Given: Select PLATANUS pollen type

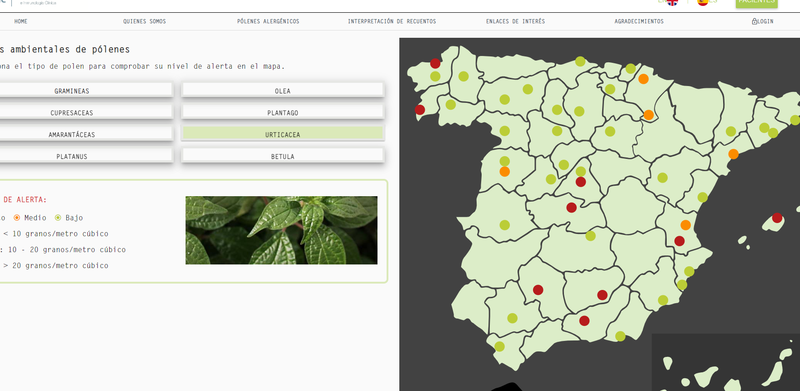Looking at the screenshot, I should point(72,157).
